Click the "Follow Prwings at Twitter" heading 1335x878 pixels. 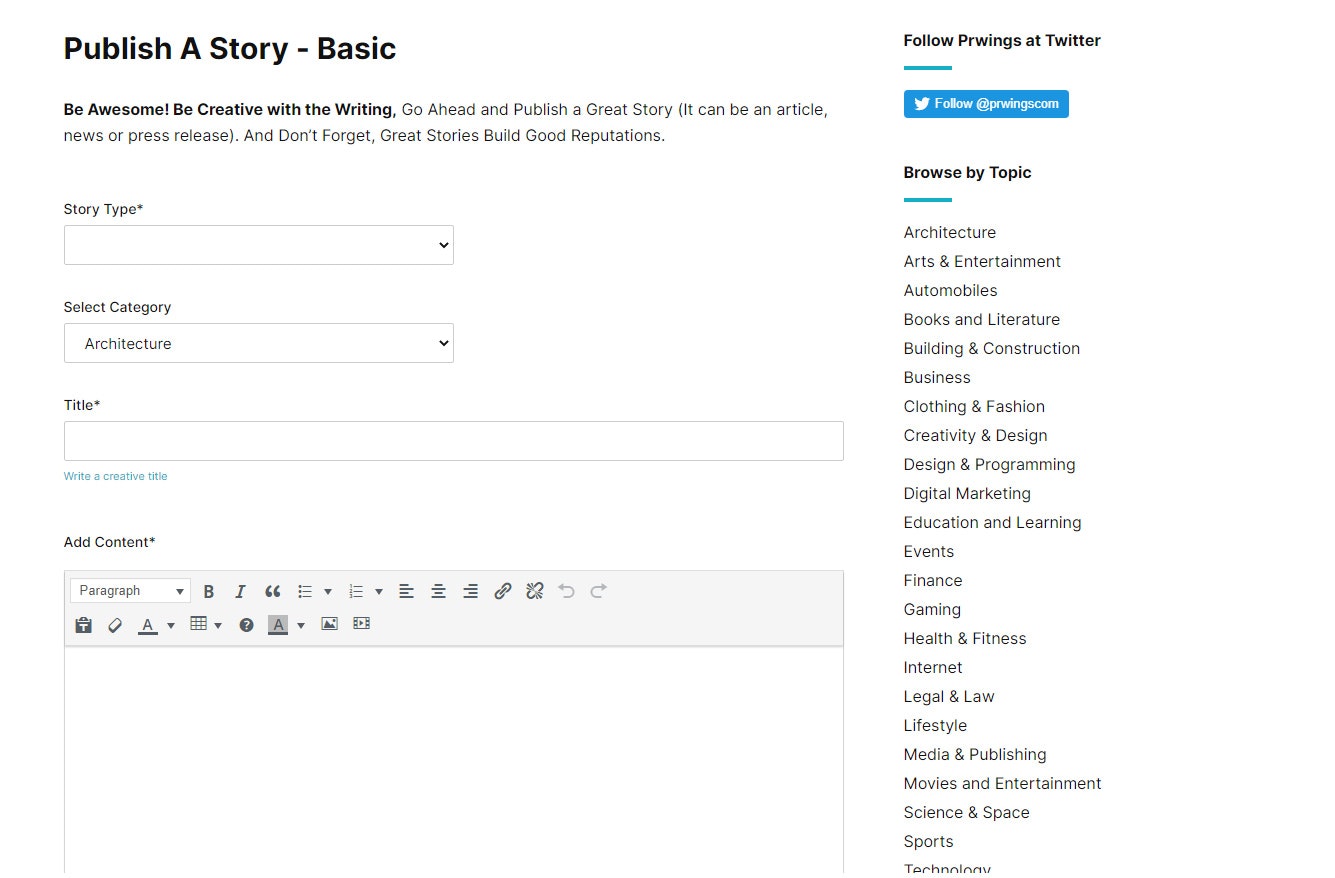click(x=1002, y=40)
